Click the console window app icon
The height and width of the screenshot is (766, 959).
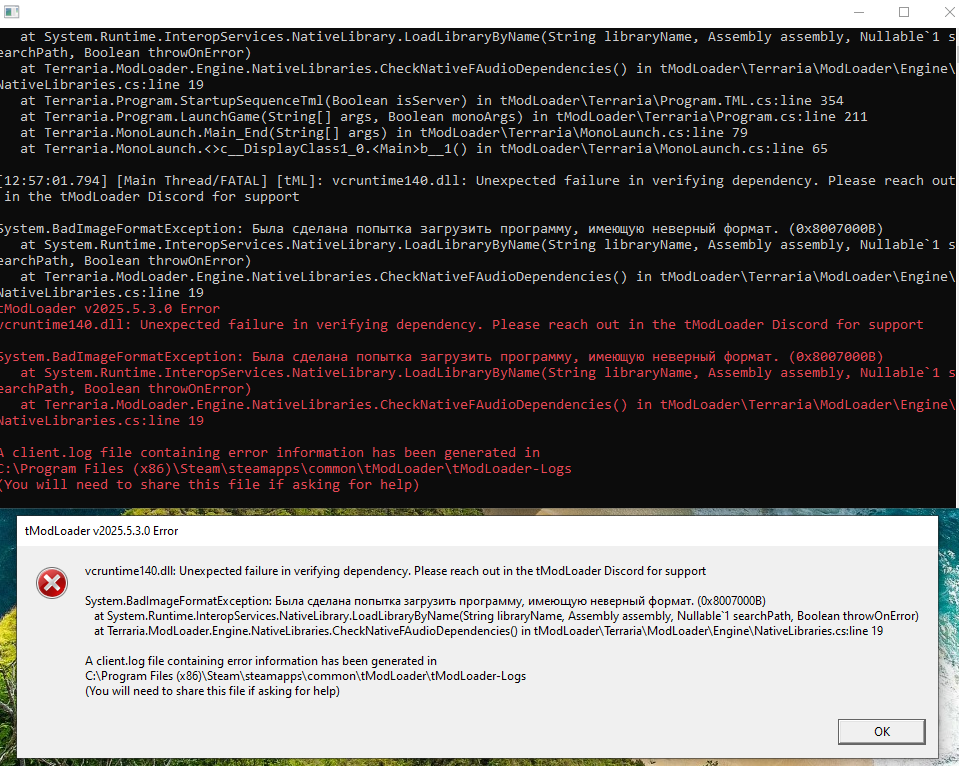click(x=11, y=12)
